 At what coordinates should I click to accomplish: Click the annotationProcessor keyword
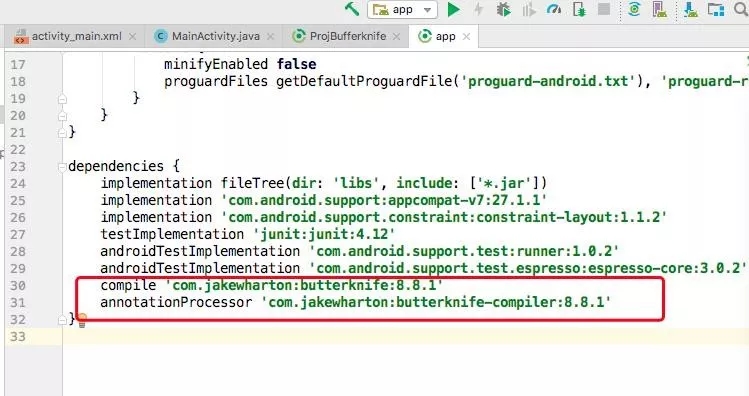coord(176,302)
